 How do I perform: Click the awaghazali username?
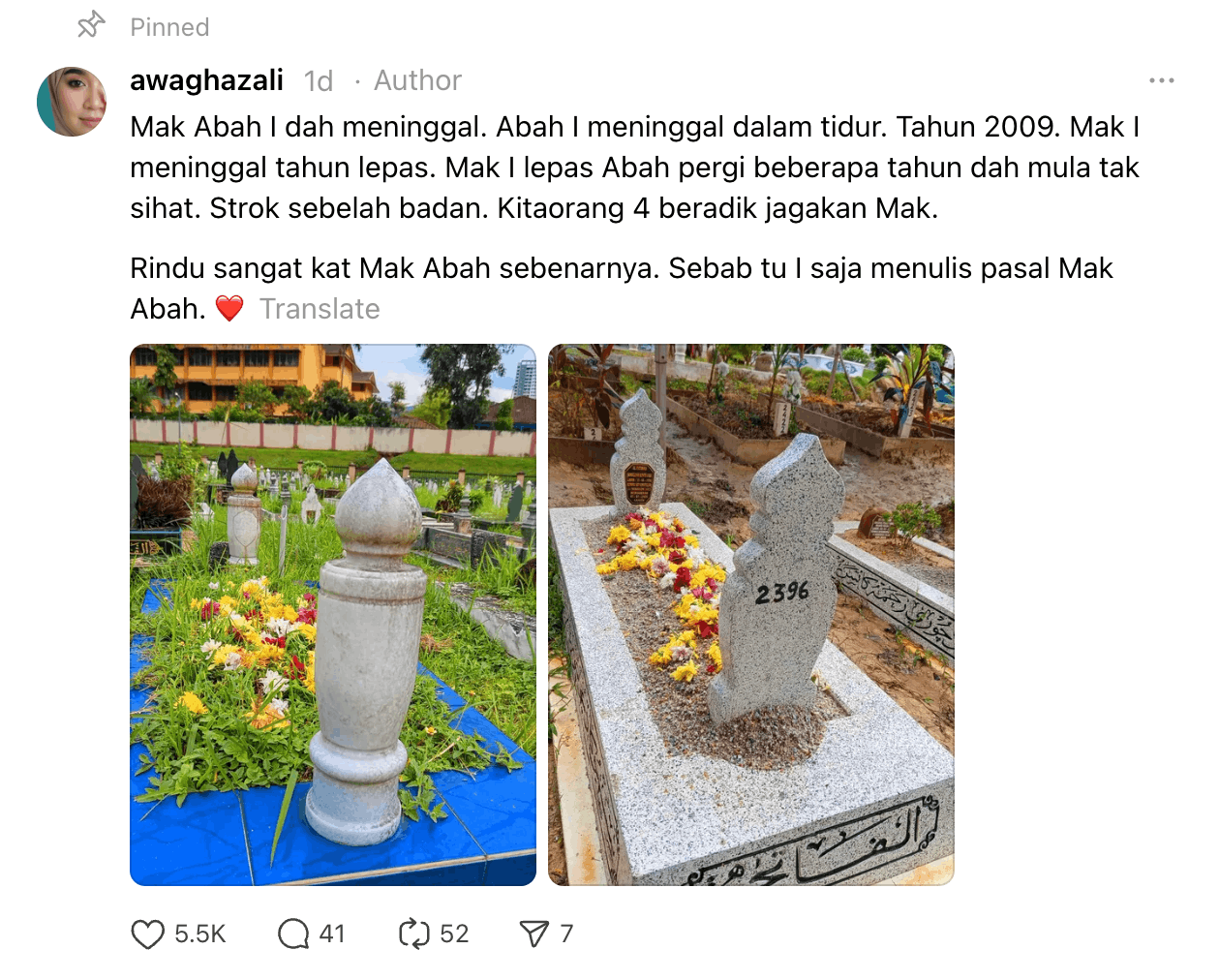click(x=207, y=80)
